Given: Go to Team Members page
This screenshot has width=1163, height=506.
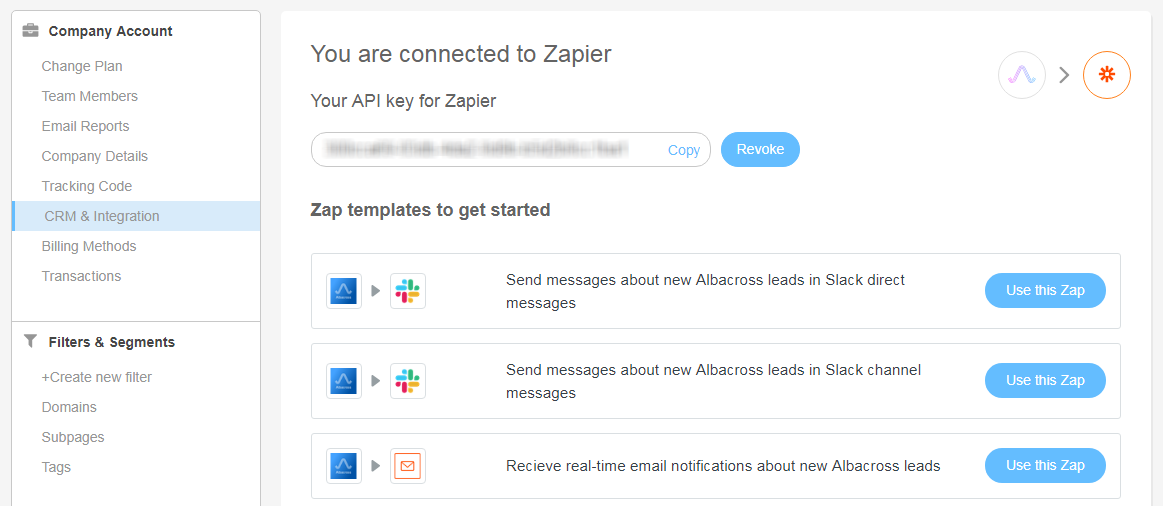Looking at the screenshot, I should point(89,96).
